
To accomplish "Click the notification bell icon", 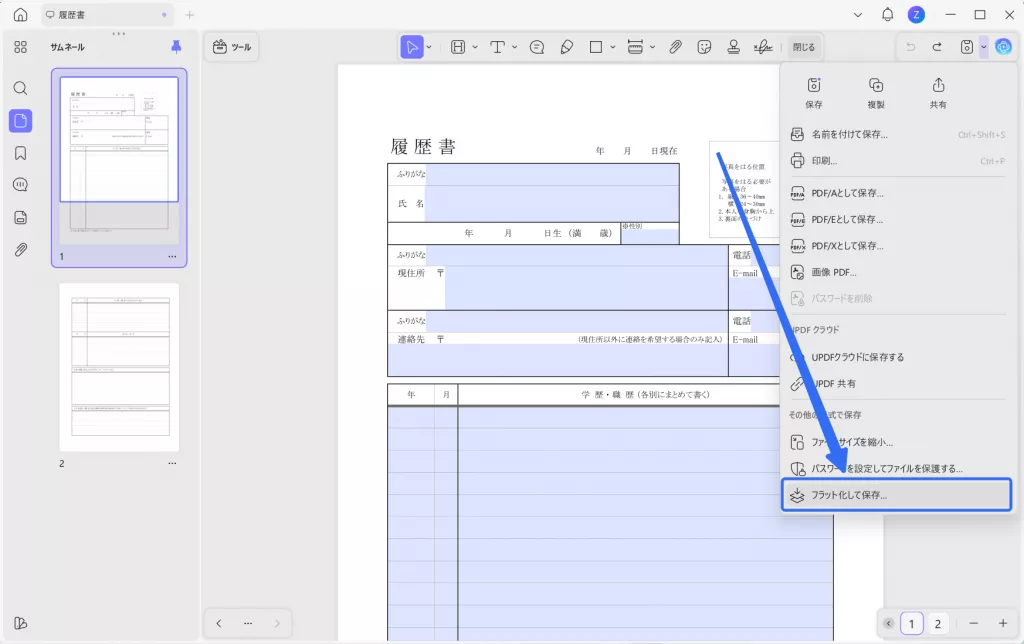I will [887, 15].
